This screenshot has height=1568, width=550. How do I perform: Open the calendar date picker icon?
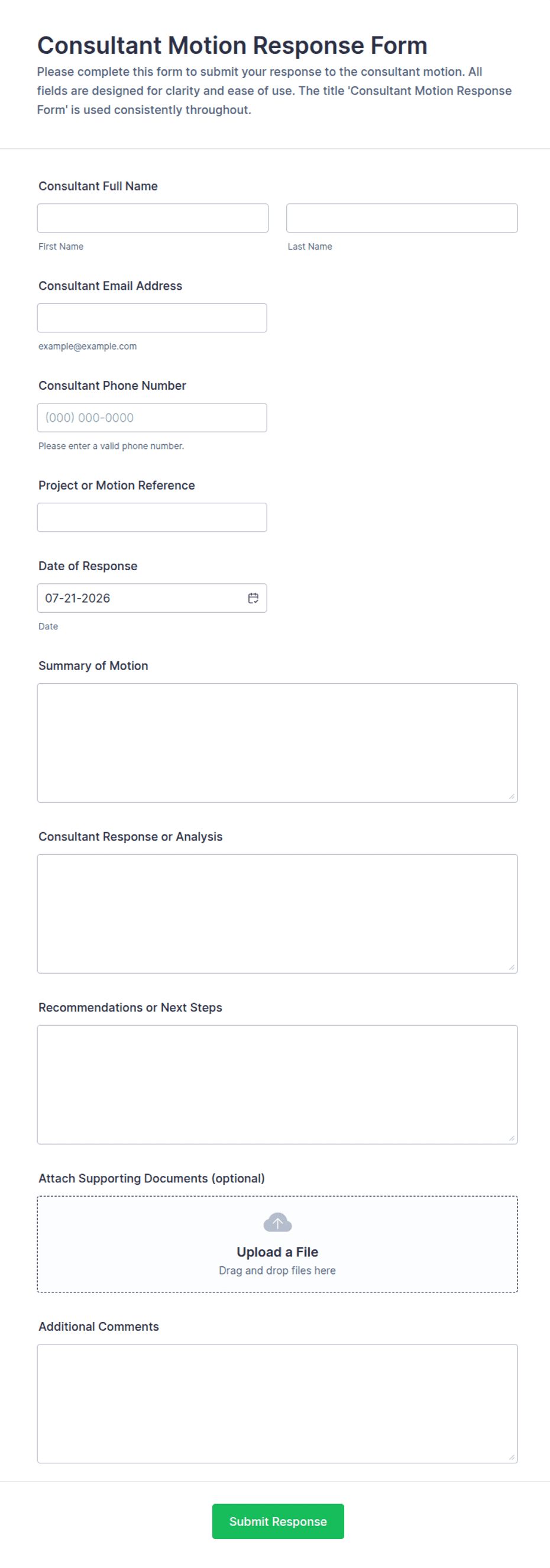coord(253,598)
